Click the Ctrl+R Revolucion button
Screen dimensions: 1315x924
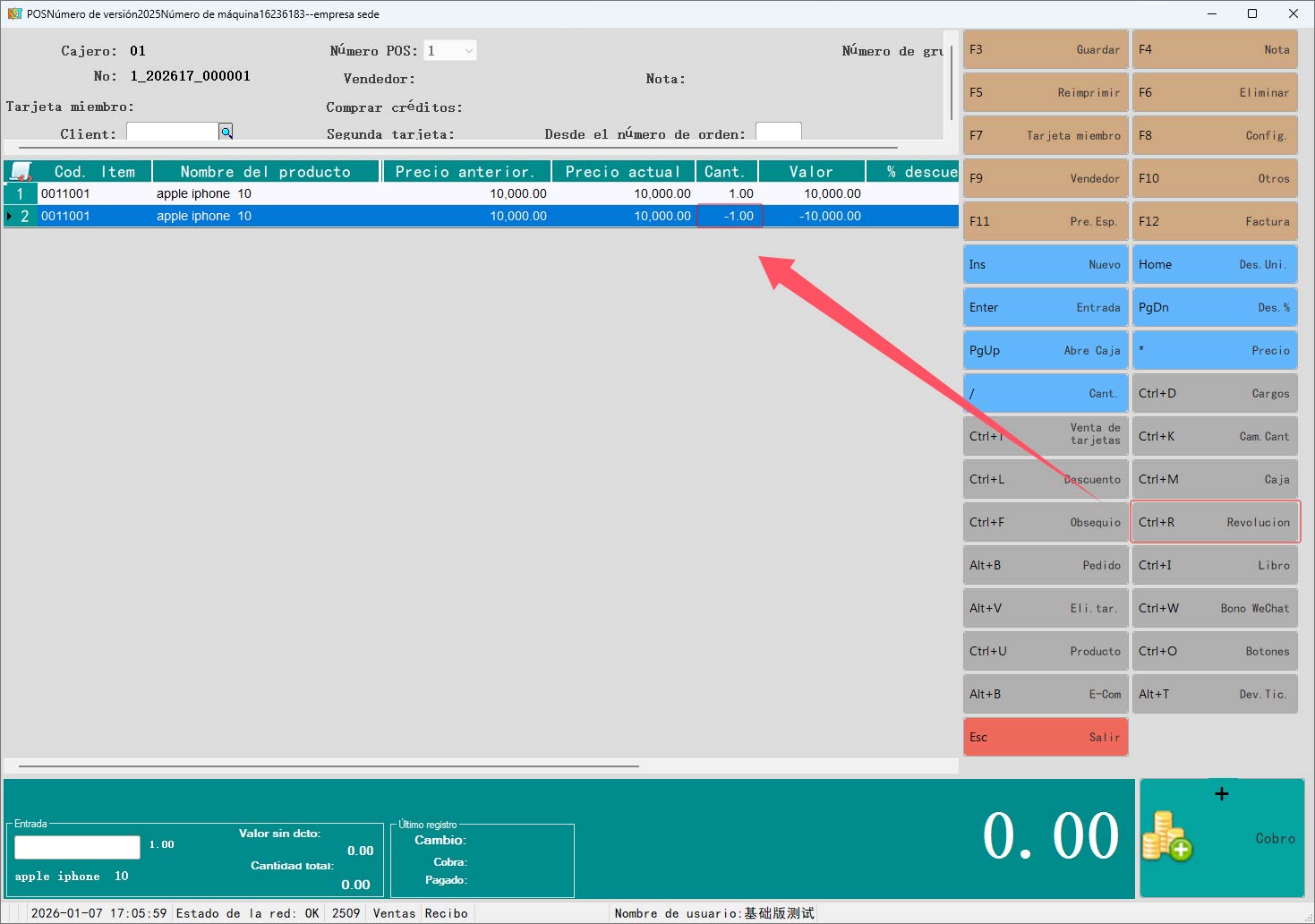click(x=1214, y=522)
